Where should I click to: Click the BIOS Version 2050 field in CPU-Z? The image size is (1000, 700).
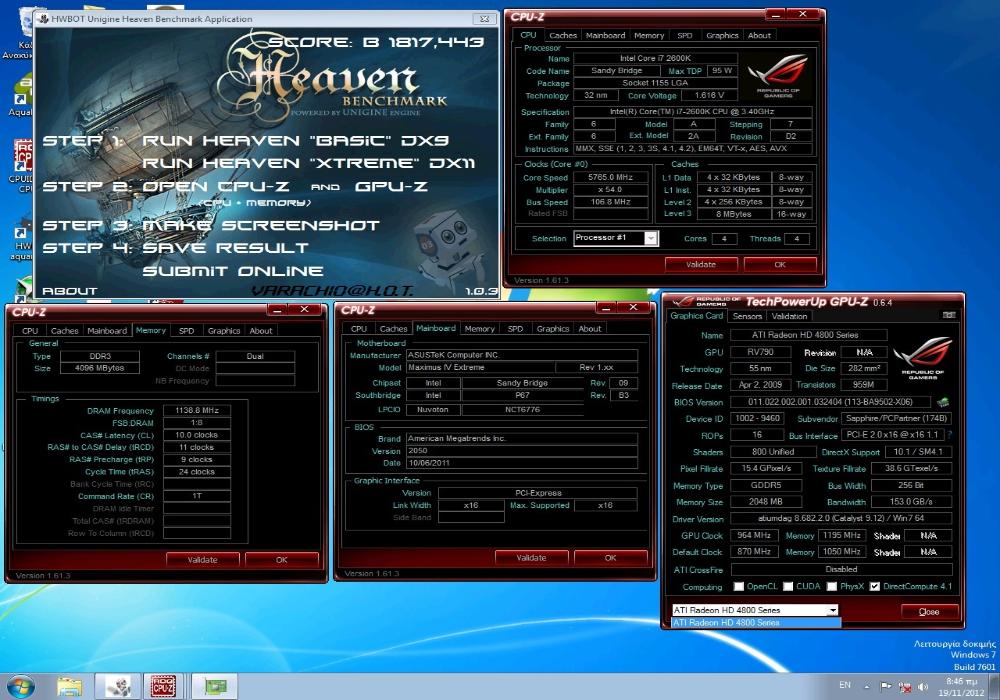(x=522, y=451)
